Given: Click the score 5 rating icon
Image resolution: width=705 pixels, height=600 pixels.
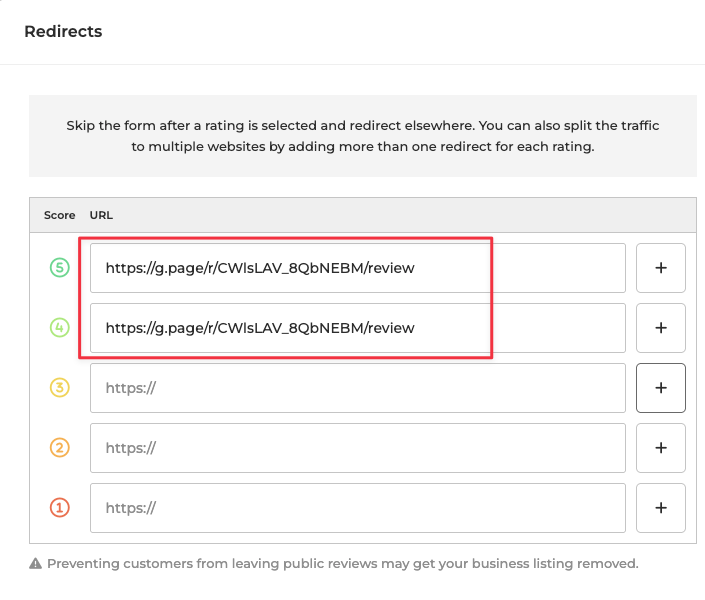Looking at the screenshot, I should [59, 268].
